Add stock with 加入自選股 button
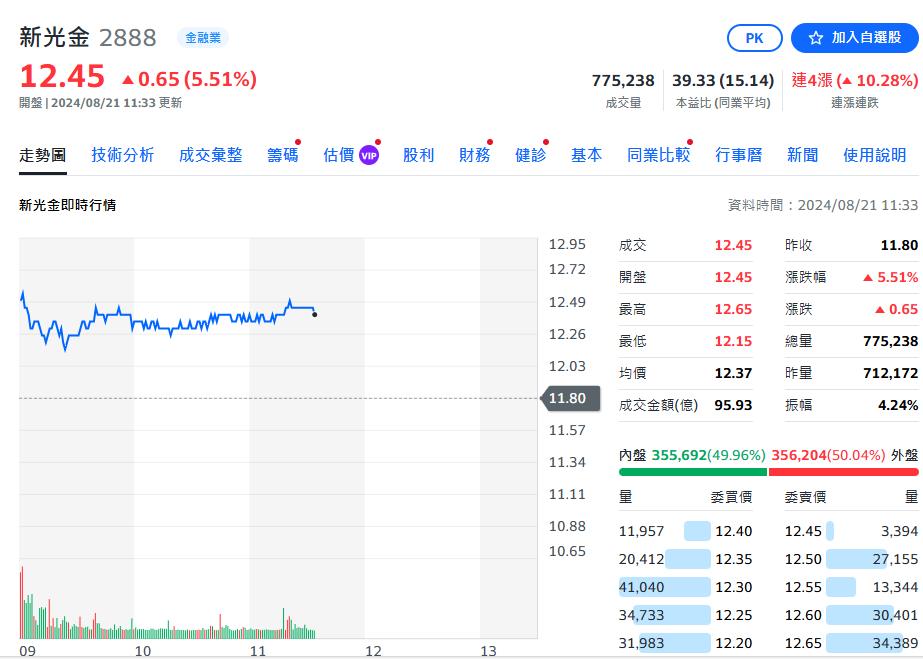 click(855, 38)
